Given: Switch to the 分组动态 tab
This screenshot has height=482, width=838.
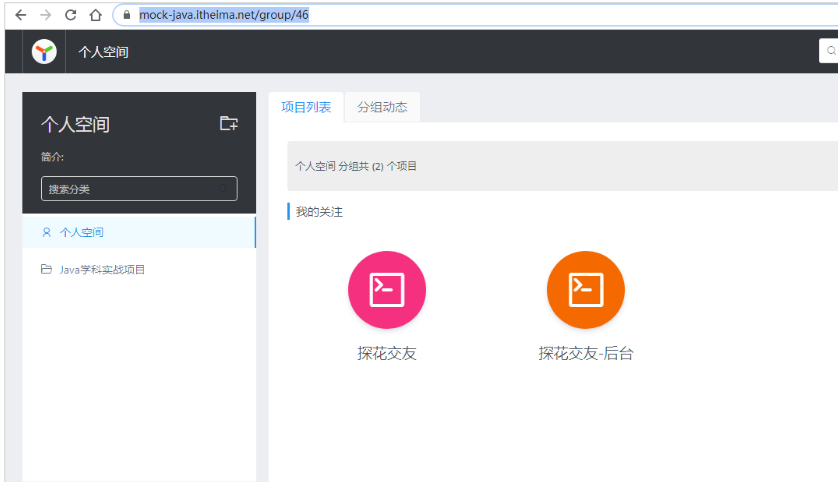Looking at the screenshot, I should (x=382, y=107).
